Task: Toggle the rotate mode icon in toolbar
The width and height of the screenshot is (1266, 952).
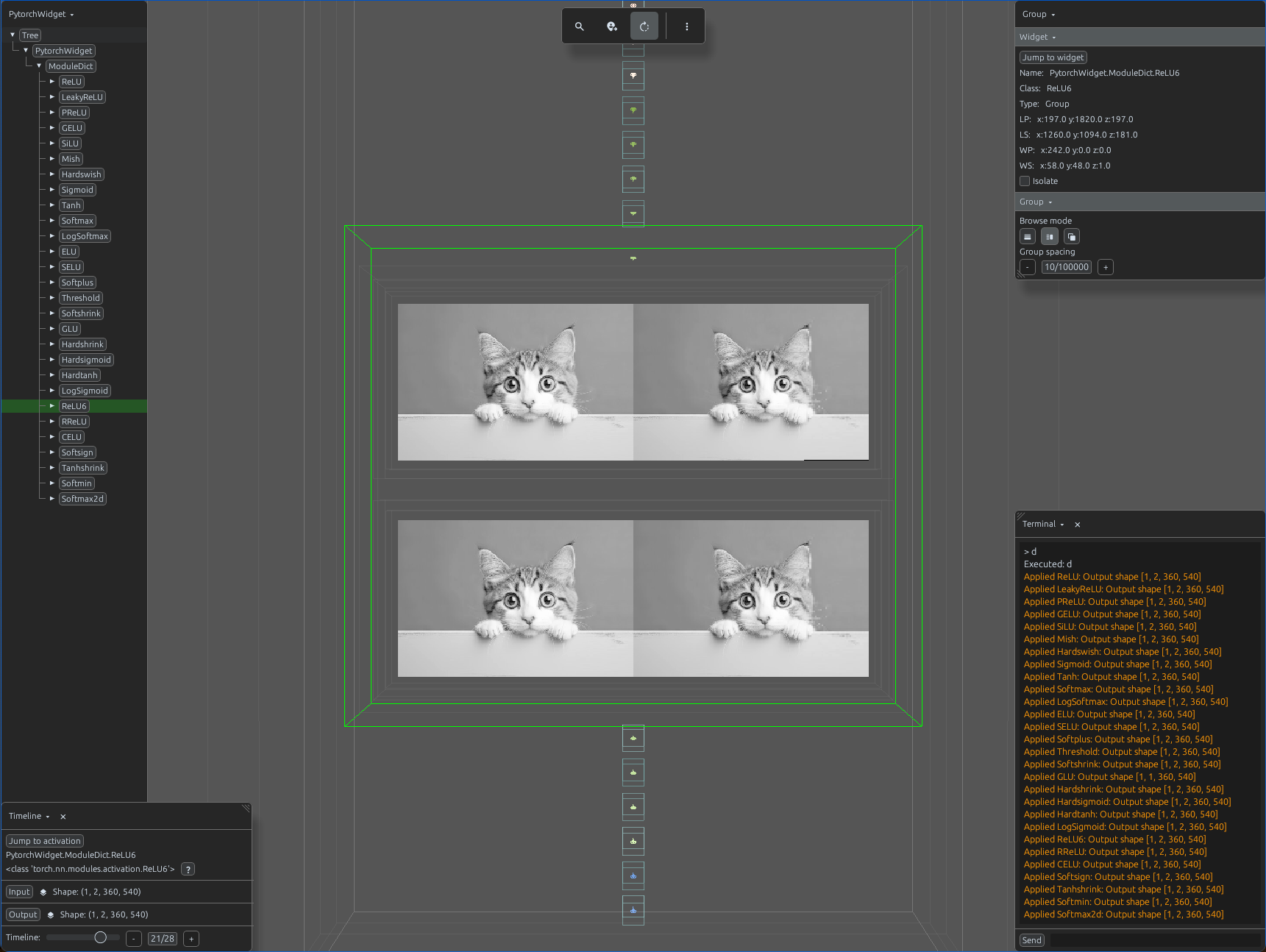Action: [x=644, y=26]
